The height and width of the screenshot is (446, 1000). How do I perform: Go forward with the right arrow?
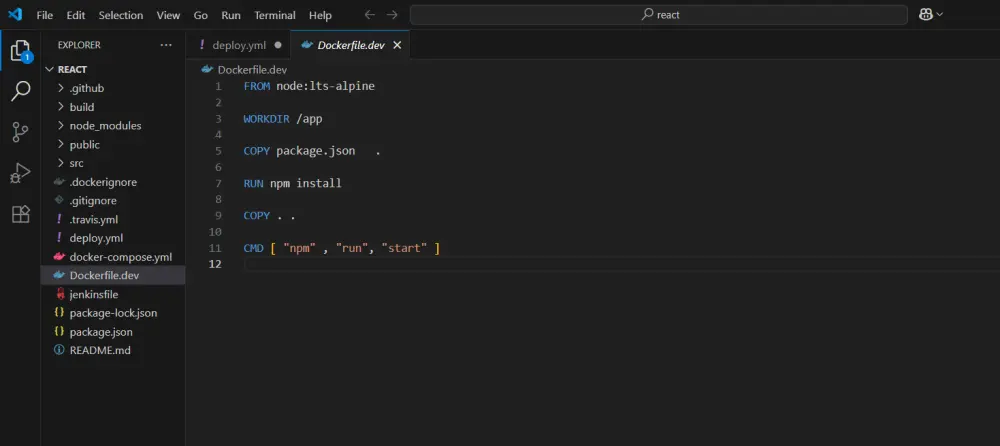[392, 15]
